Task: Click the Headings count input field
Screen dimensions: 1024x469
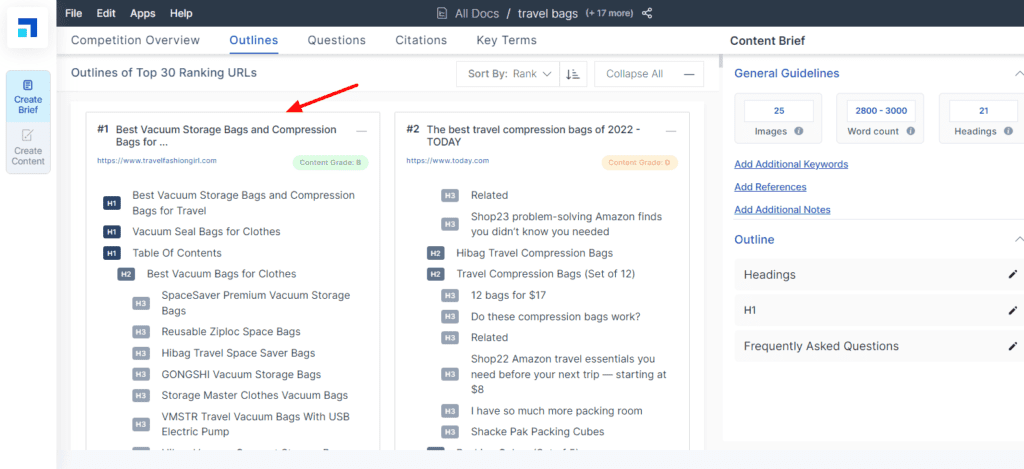Action: (983, 111)
